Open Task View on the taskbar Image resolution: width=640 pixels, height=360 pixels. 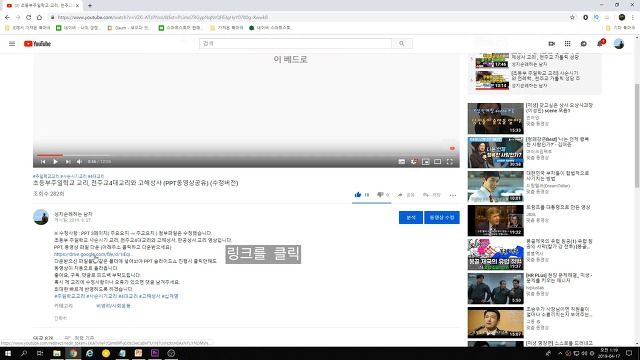40,353
